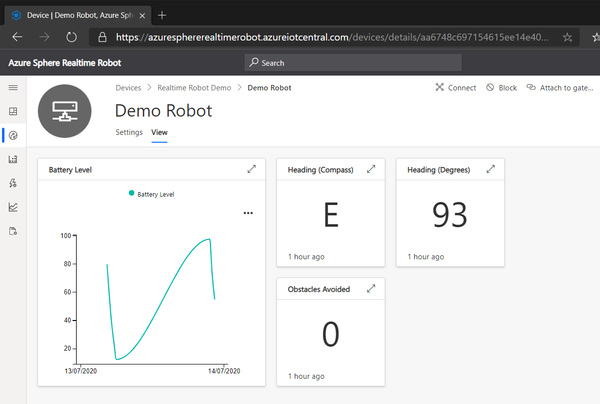Screen dimensions: 600x404
Task: Click '1 hour ago' in Heading (Compass) tile
Action: (306, 257)
